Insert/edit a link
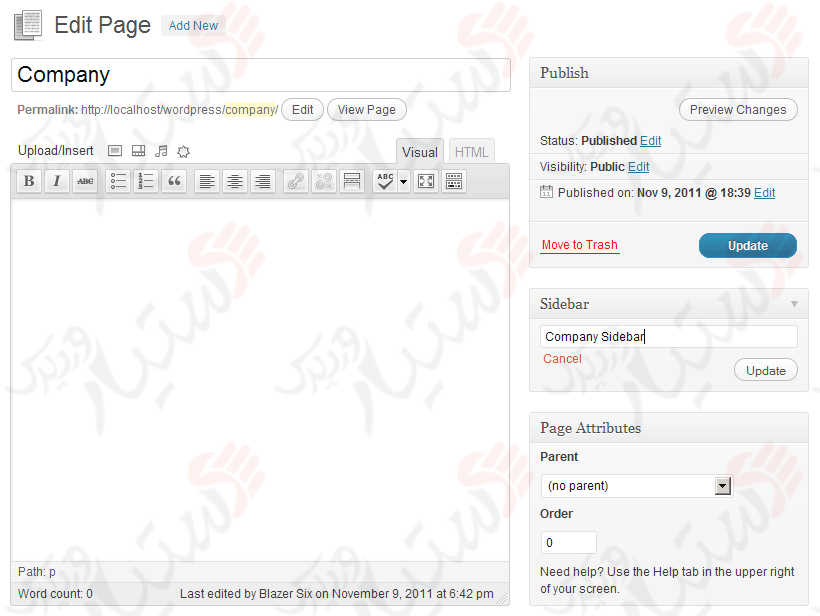 [x=296, y=181]
